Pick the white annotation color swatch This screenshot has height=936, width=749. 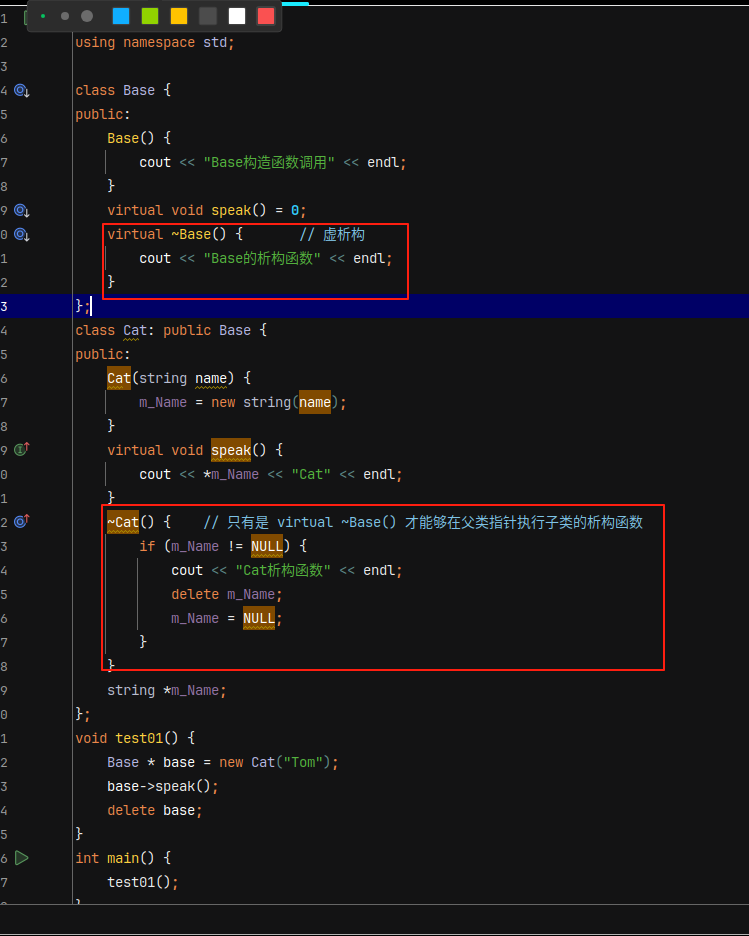click(237, 16)
